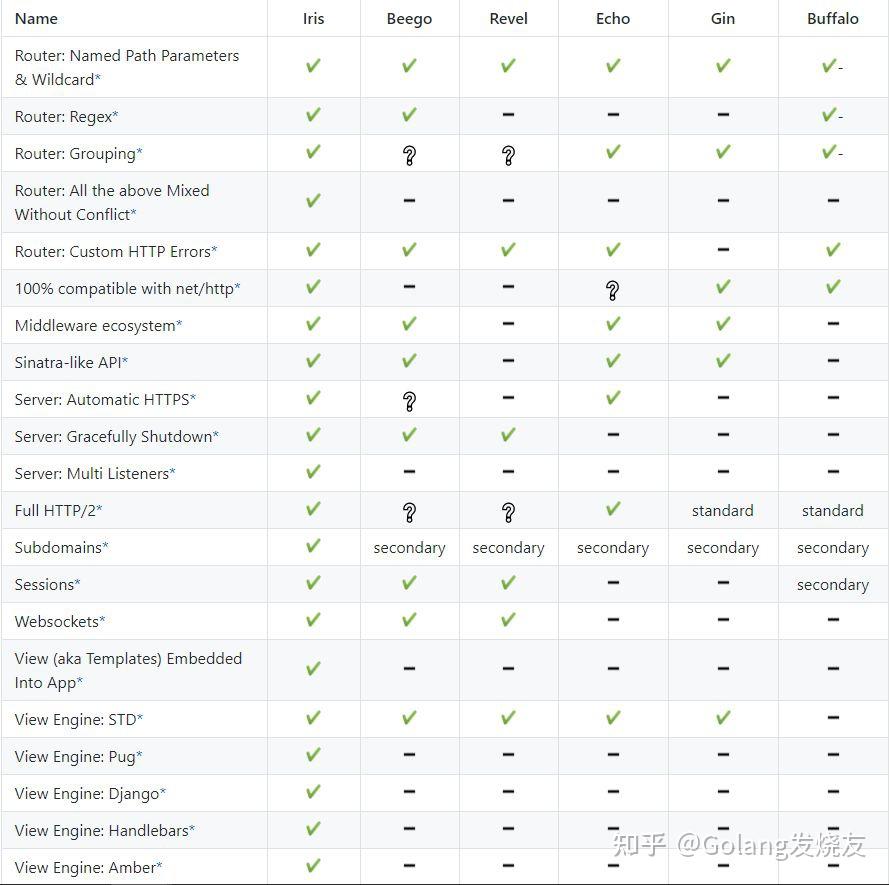Click Gin checkmark for Sinatra-like API
889x885 pixels.
click(722, 361)
